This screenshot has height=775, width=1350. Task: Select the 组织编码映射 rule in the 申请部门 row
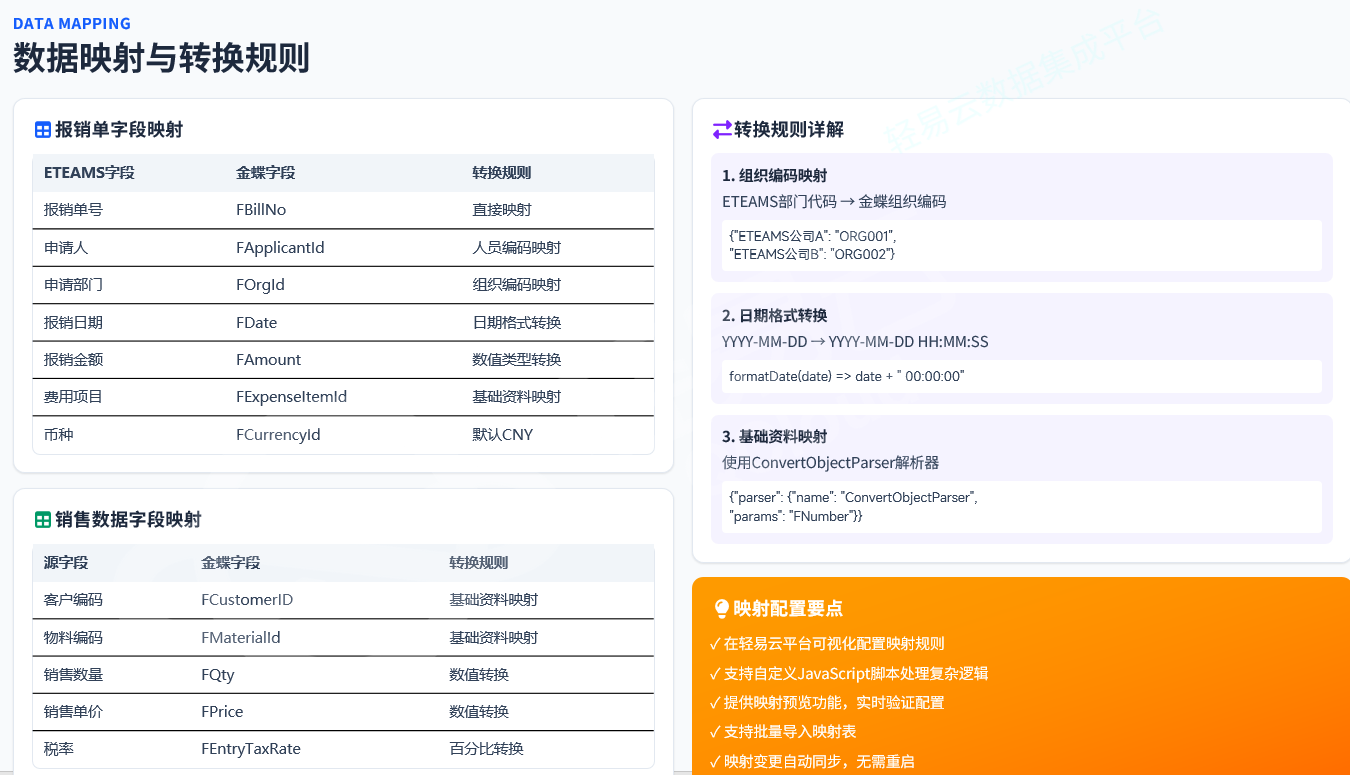516,285
